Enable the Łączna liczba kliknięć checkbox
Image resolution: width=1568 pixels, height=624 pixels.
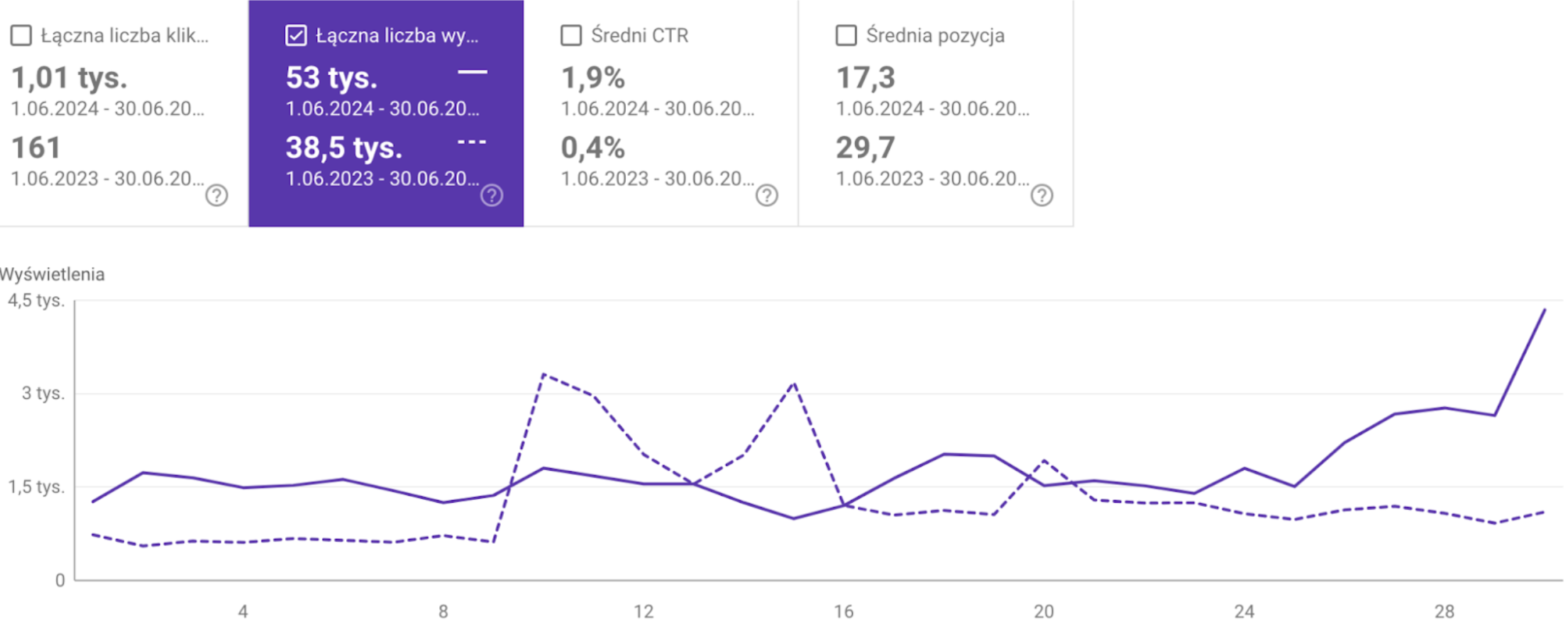tap(21, 35)
